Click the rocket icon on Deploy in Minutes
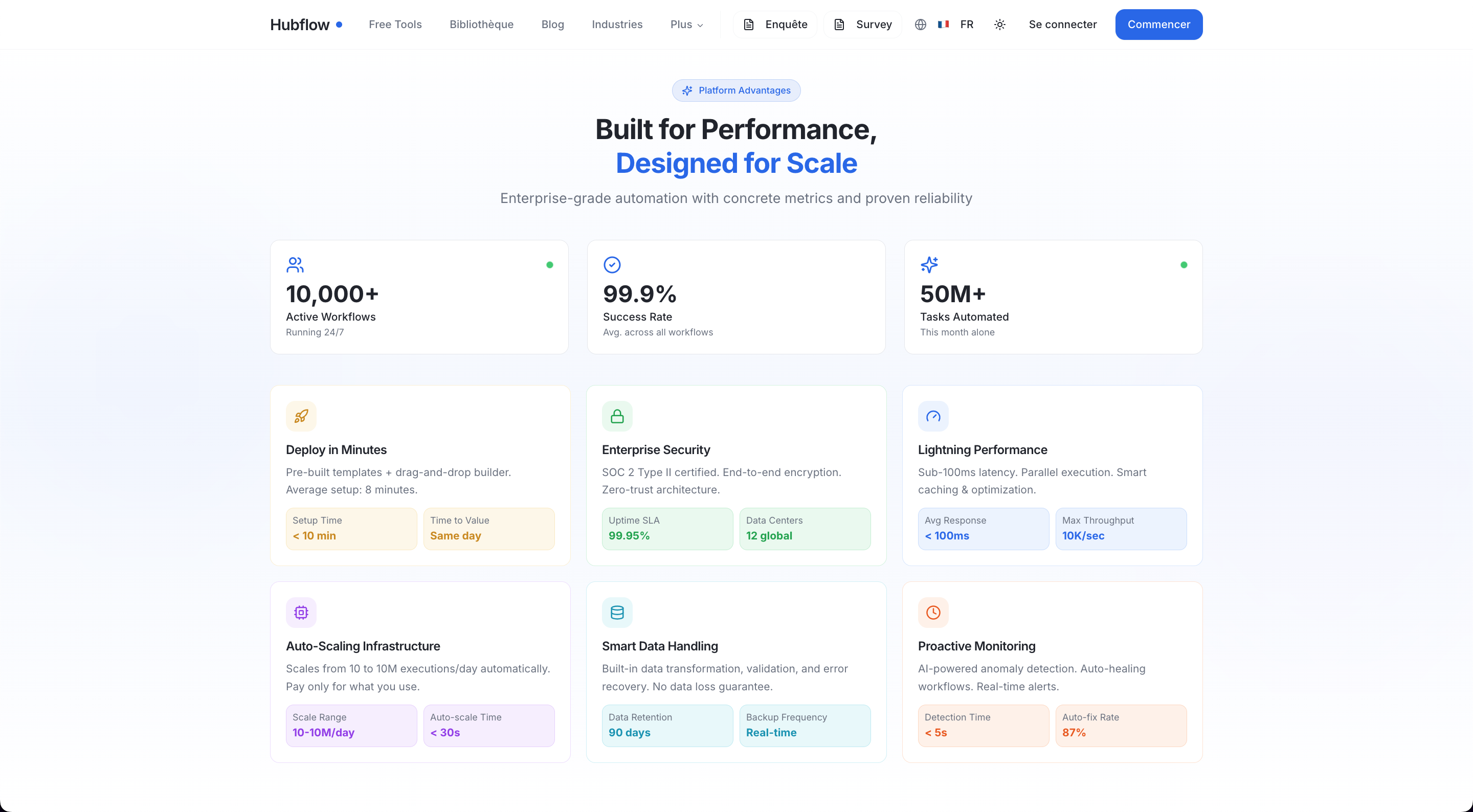This screenshot has width=1473, height=812. tap(301, 416)
